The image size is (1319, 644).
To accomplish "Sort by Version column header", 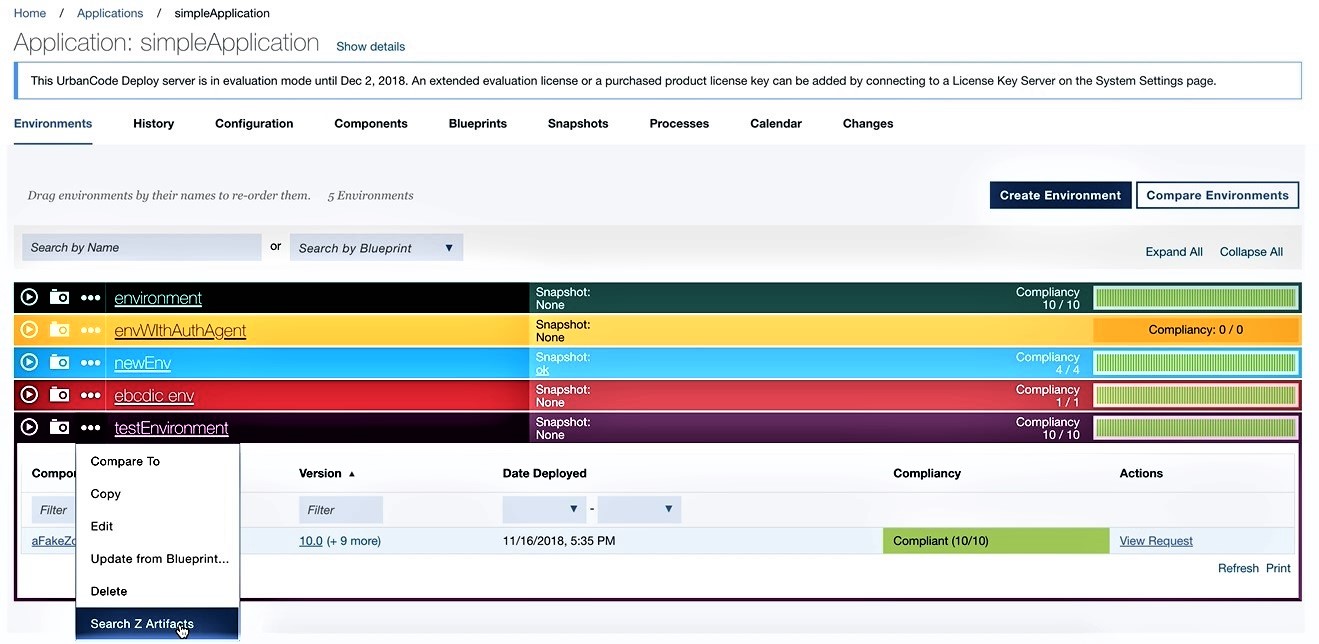I will click(x=327, y=473).
